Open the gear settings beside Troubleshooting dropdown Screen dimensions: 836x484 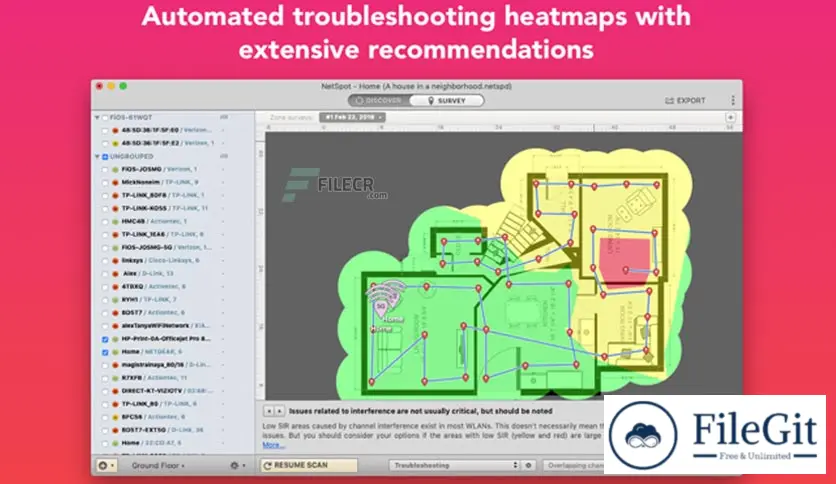pos(528,465)
